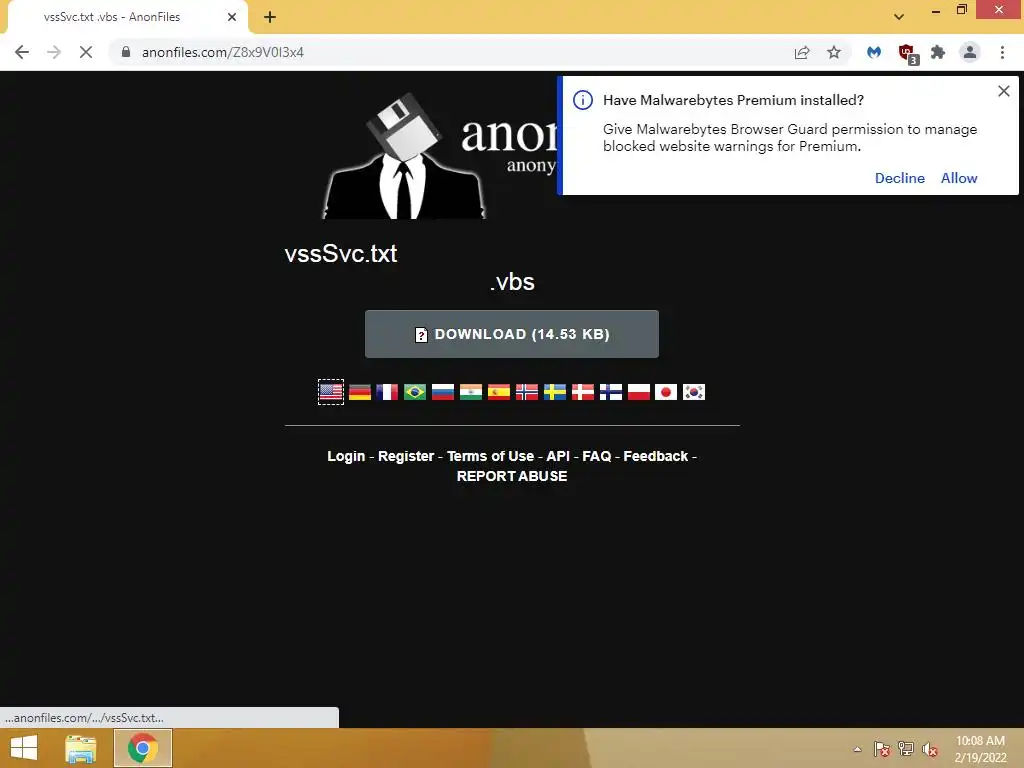
Task: Show hidden system tray icons
Action: 857,749
